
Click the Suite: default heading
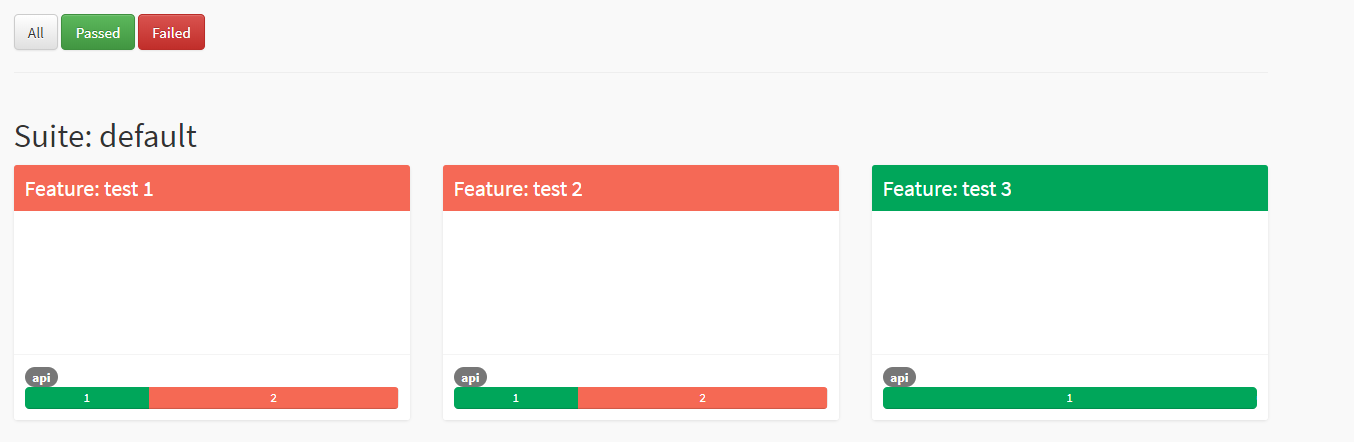(105, 136)
